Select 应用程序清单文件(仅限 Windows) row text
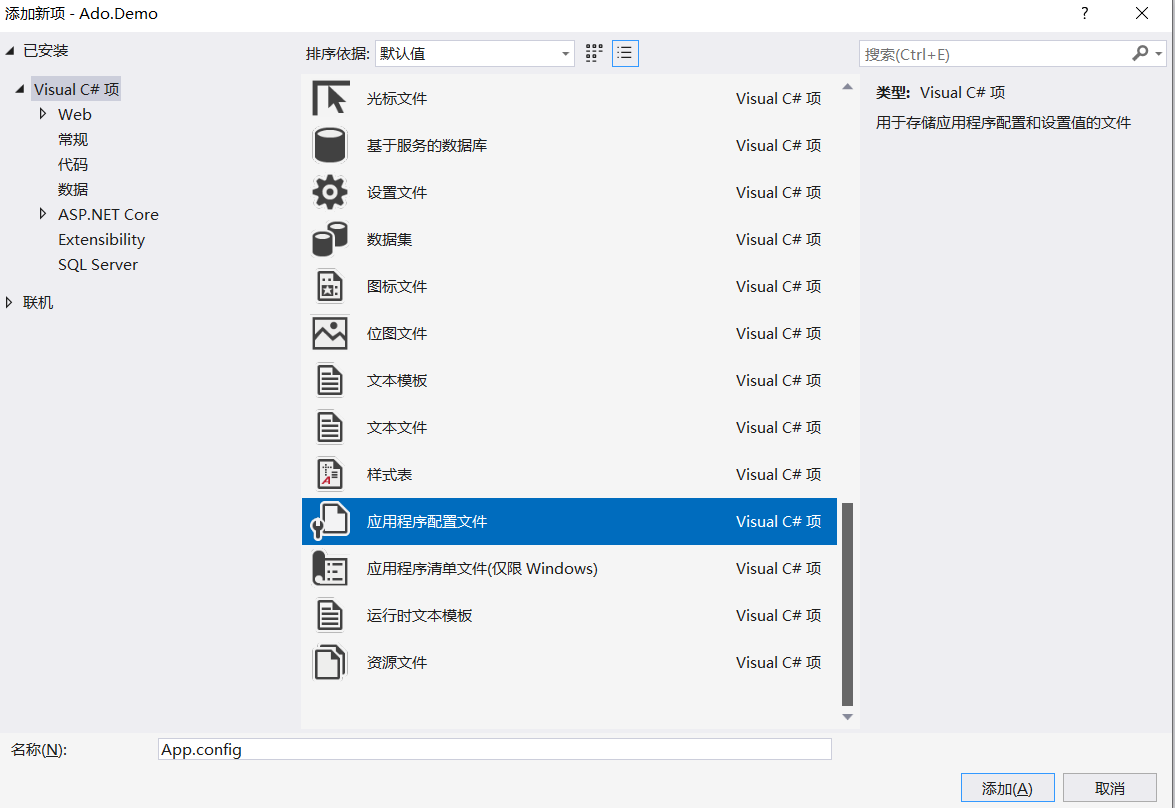Image resolution: width=1175 pixels, height=808 pixels. coord(482,569)
